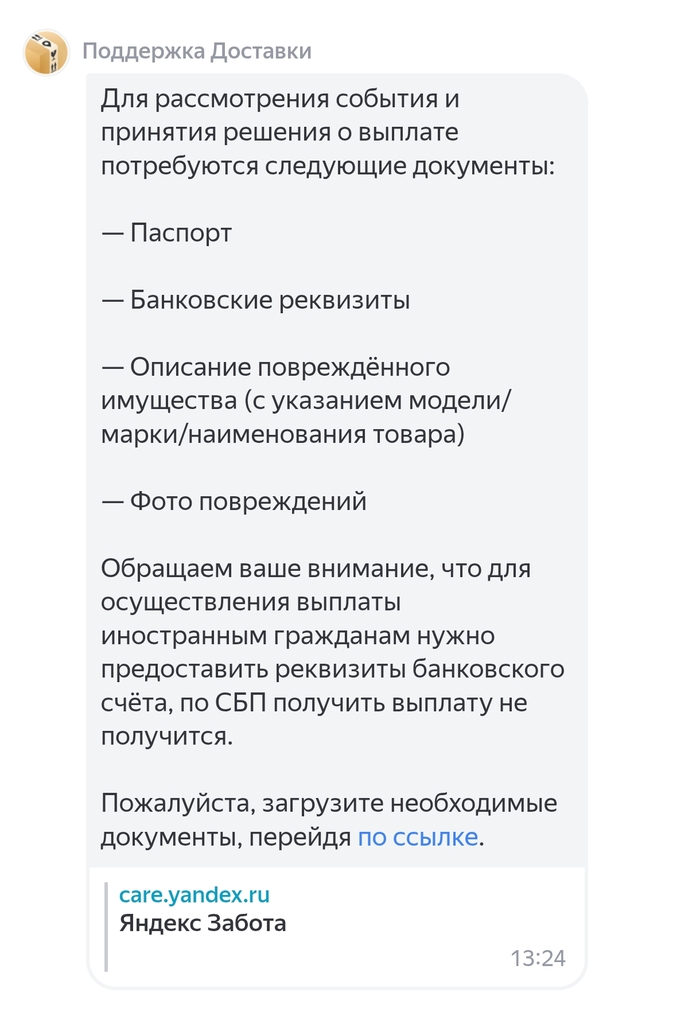The width and height of the screenshot is (700, 1016).
Task: Open the Поддержка Доставки sender name
Action: pos(197,51)
